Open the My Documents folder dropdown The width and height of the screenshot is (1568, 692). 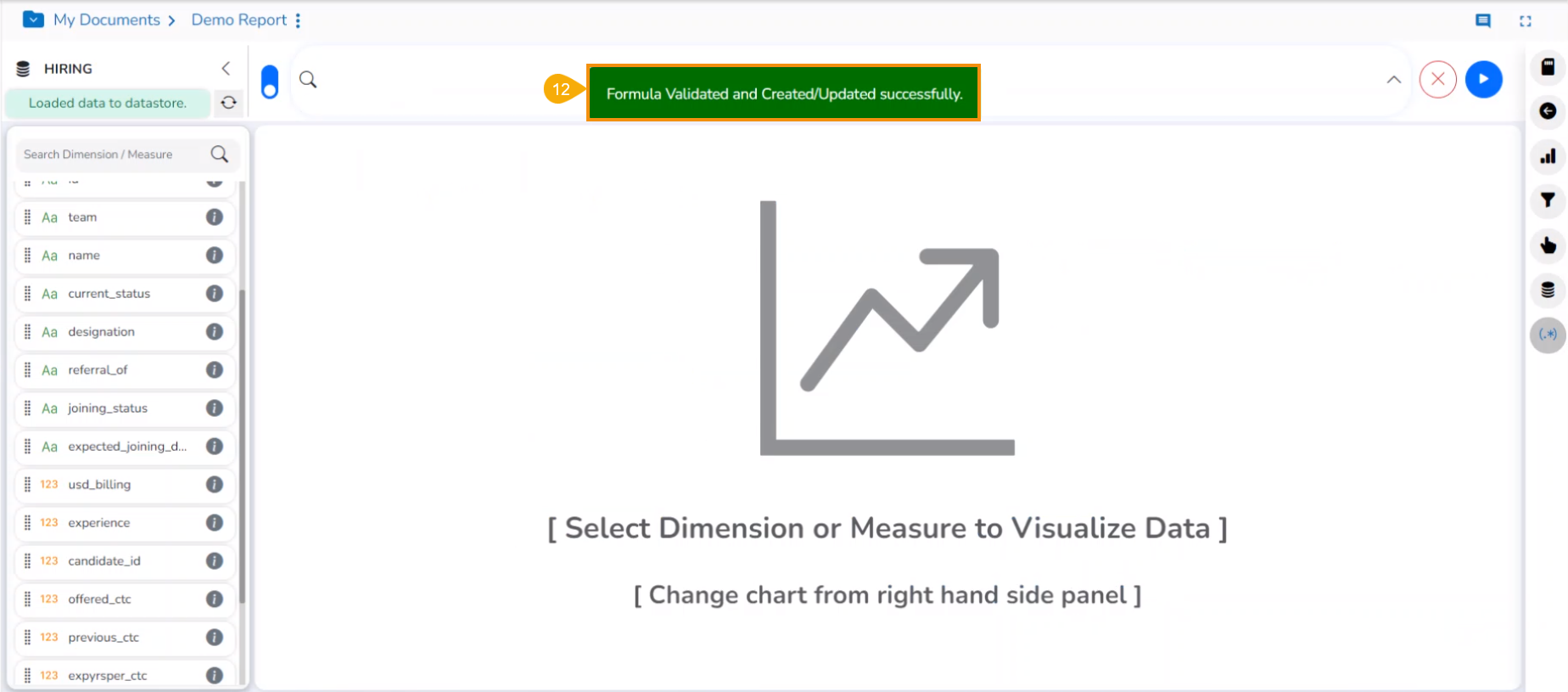[x=33, y=20]
